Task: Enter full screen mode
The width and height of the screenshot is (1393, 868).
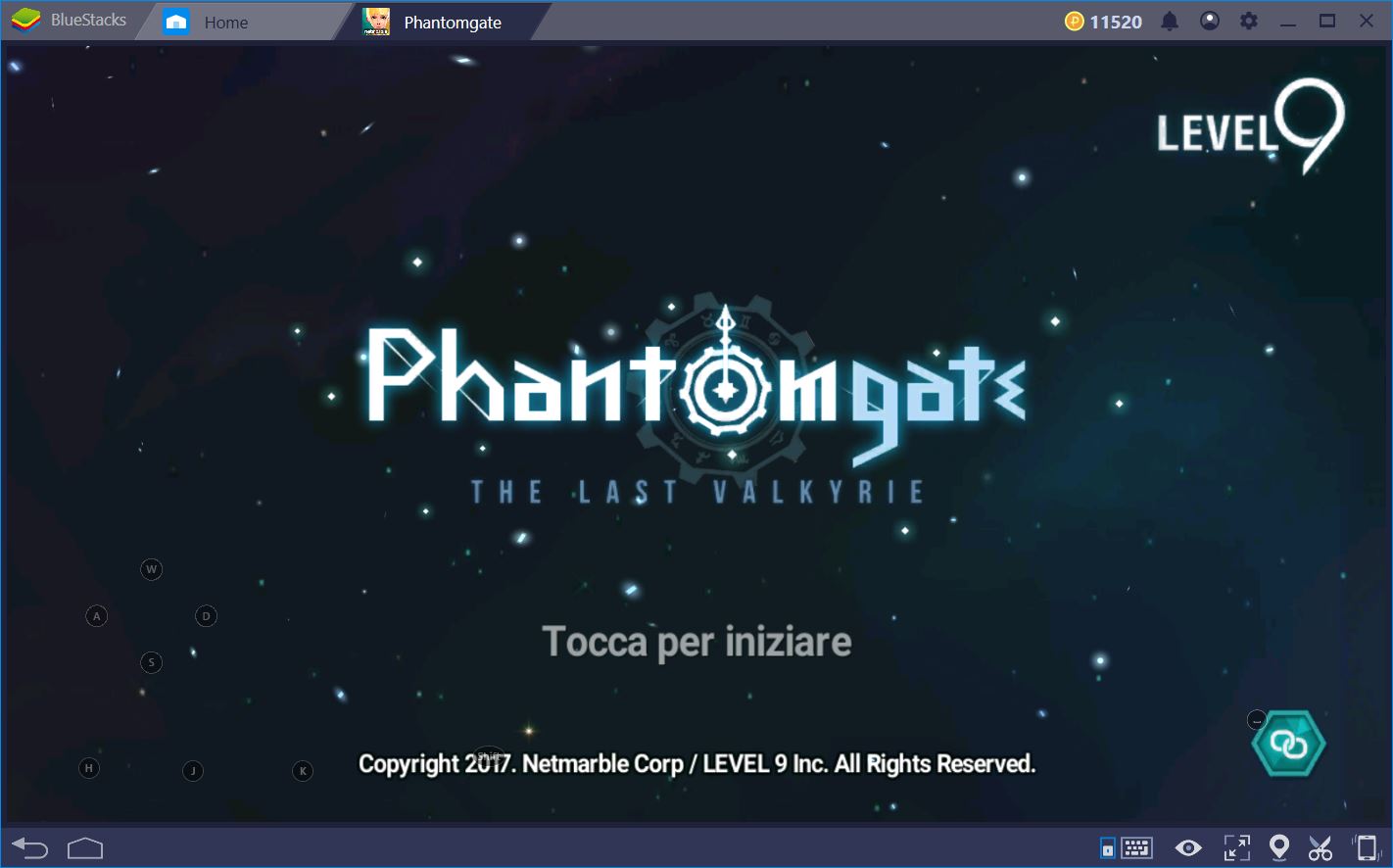Action: 1236,847
